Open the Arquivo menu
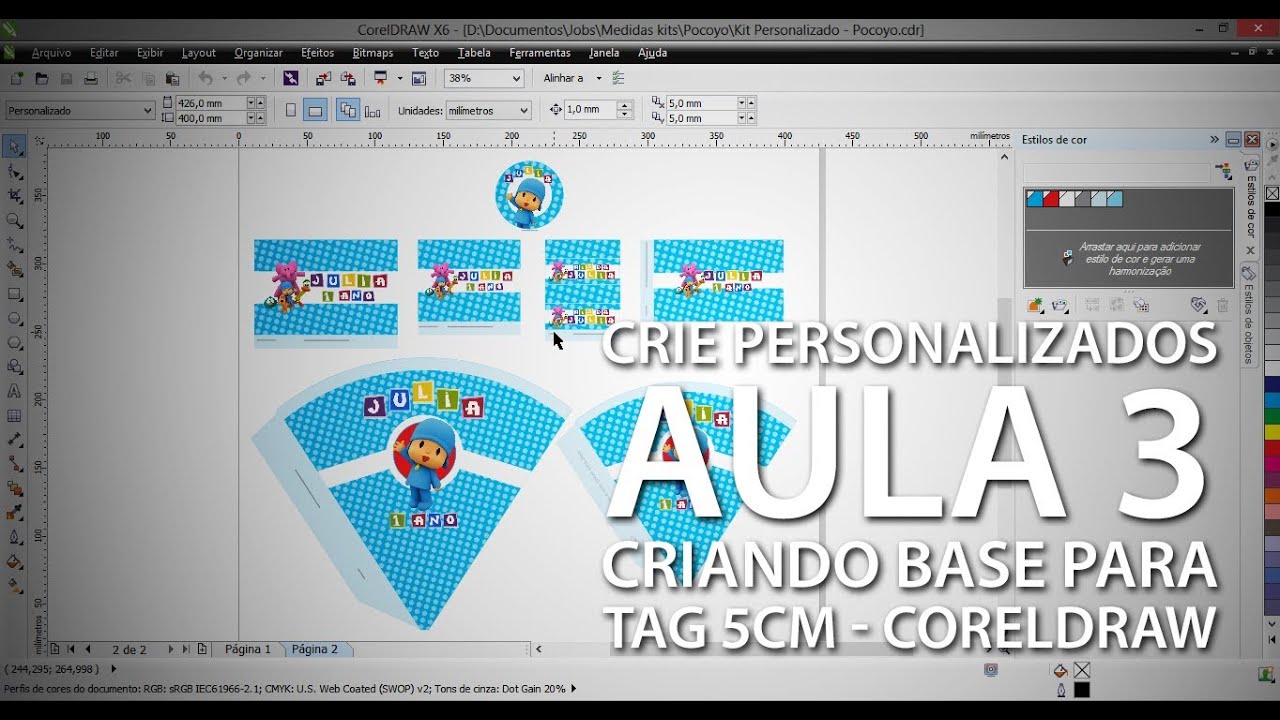1280x720 pixels. point(51,53)
